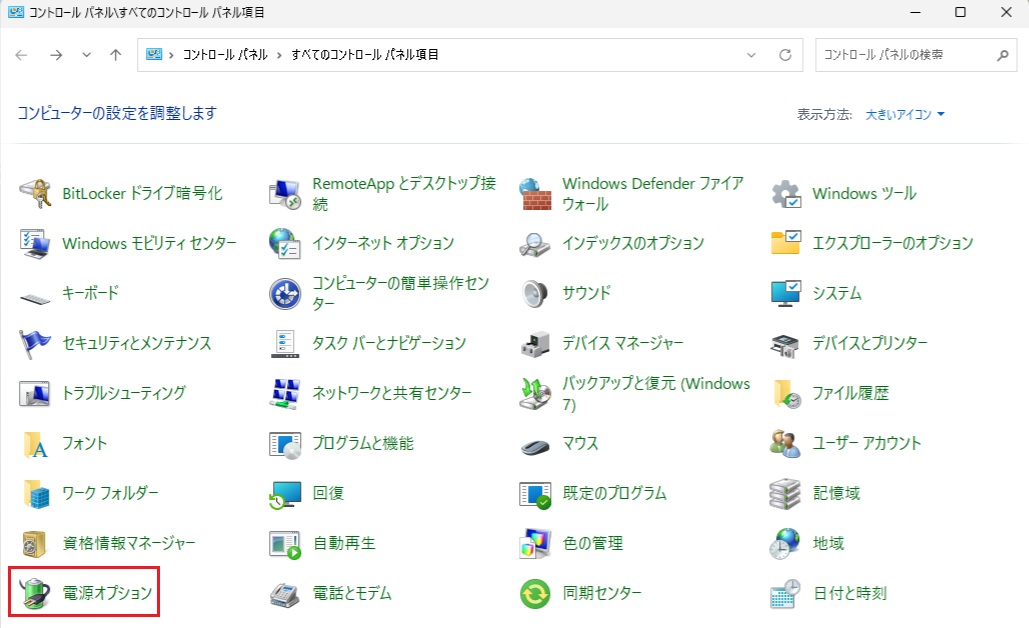Screen dimensions: 1029x628
Task: Open ネットワークと共有センター icon
Action: click(285, 393)
